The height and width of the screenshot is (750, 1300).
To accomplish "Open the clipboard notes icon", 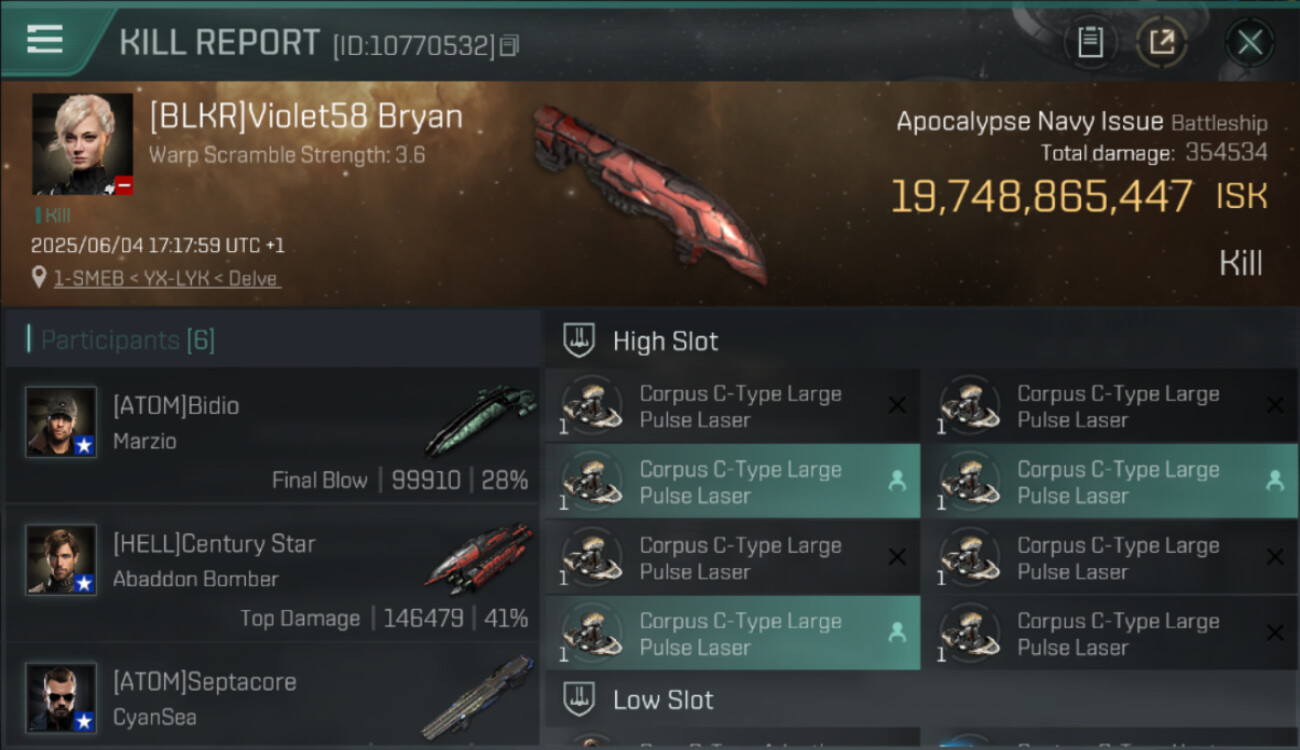I will click(x=1090, y=43).
